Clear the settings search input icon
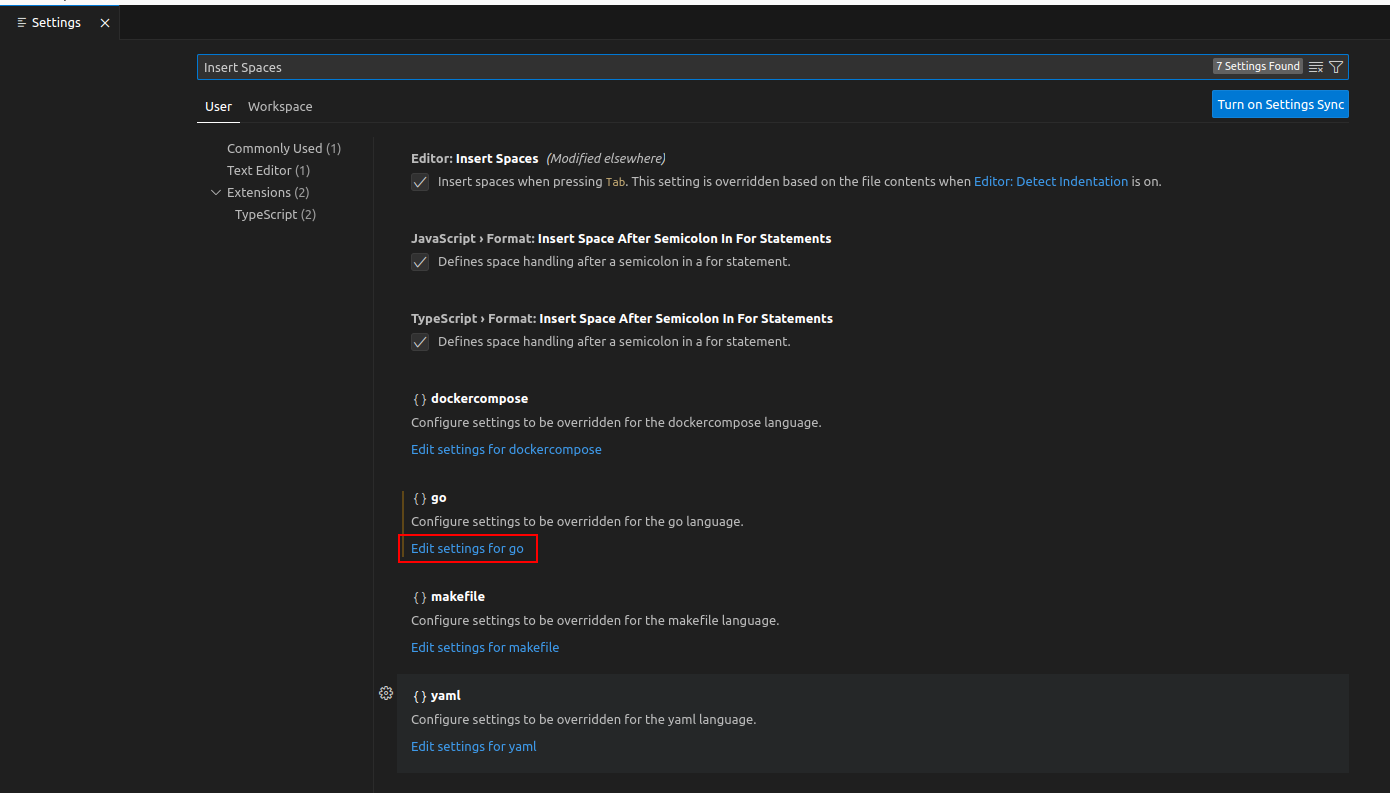 pyautogui.click(x=1316, y=67)
